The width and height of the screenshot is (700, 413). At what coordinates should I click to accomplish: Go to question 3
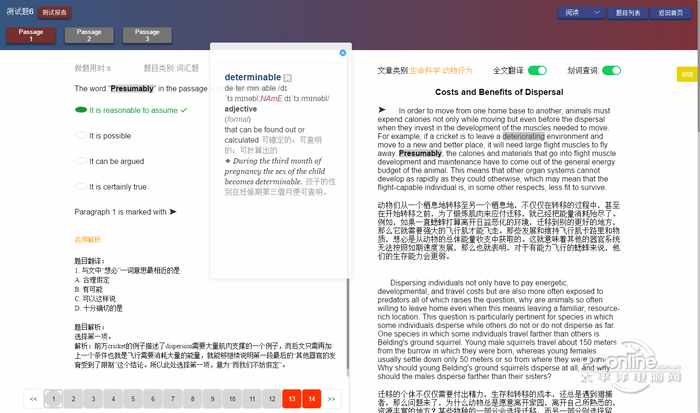[x=93, y=399]
